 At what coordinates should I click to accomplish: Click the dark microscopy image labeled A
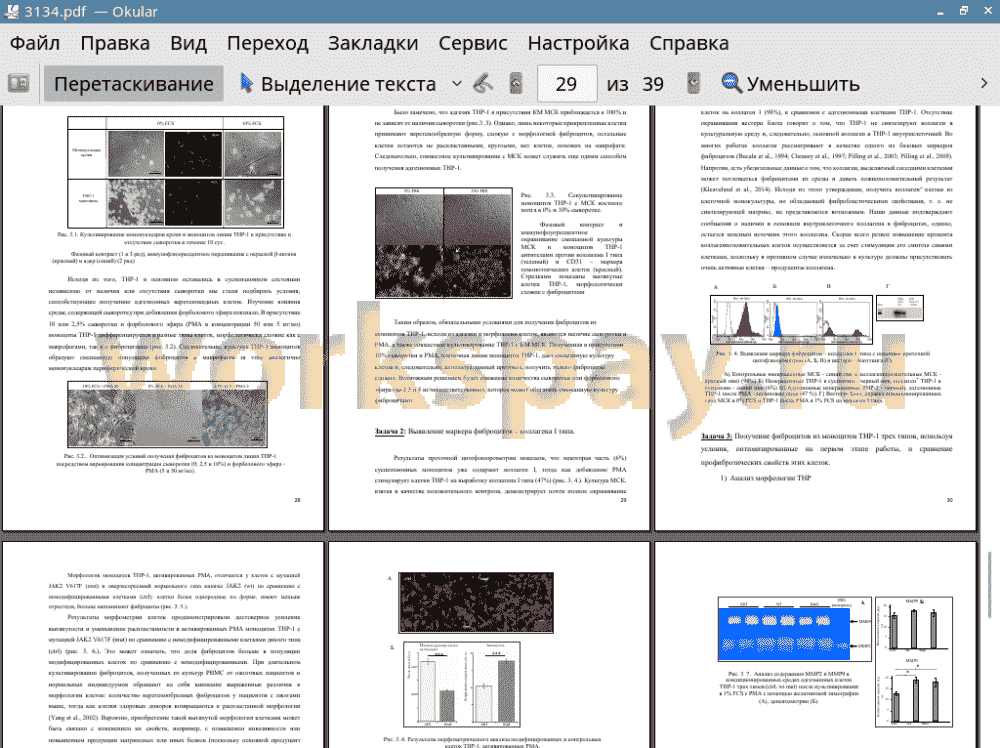(x=476, y=603)
